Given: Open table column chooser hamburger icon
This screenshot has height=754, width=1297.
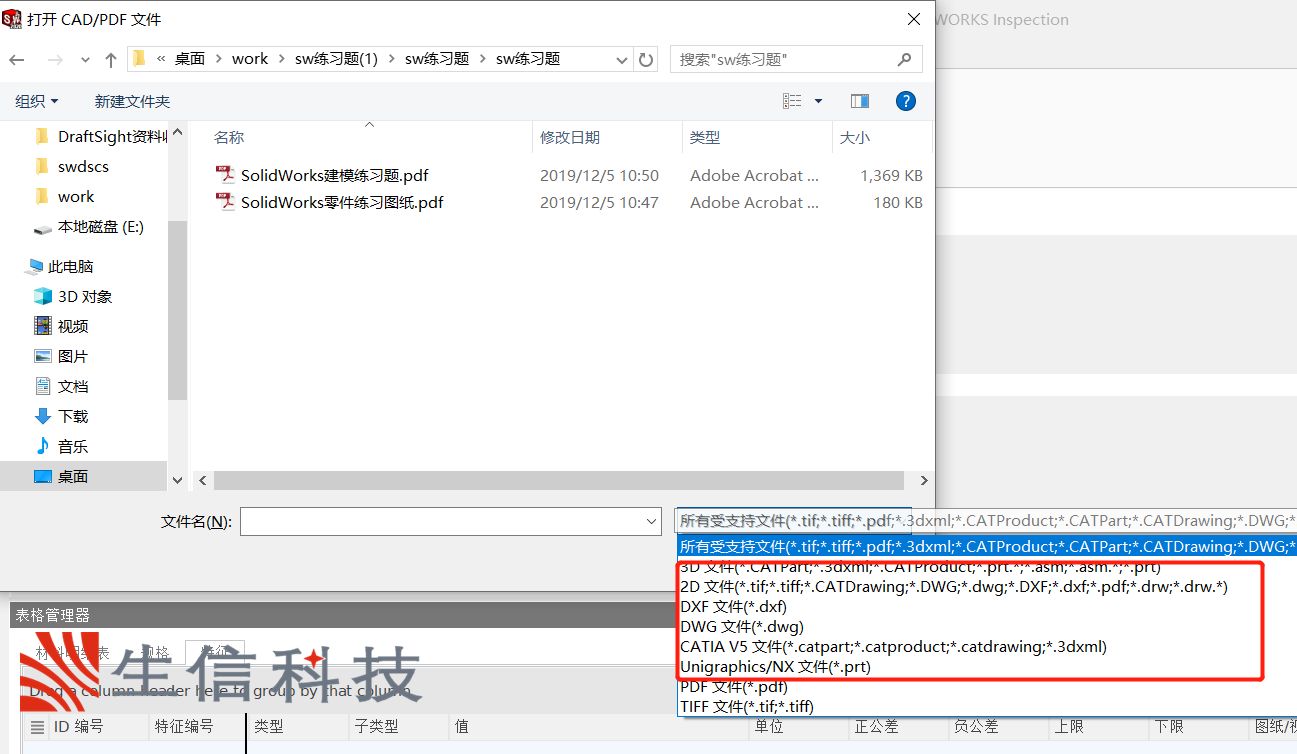Looking at the screenshot, I should [37, 727].
